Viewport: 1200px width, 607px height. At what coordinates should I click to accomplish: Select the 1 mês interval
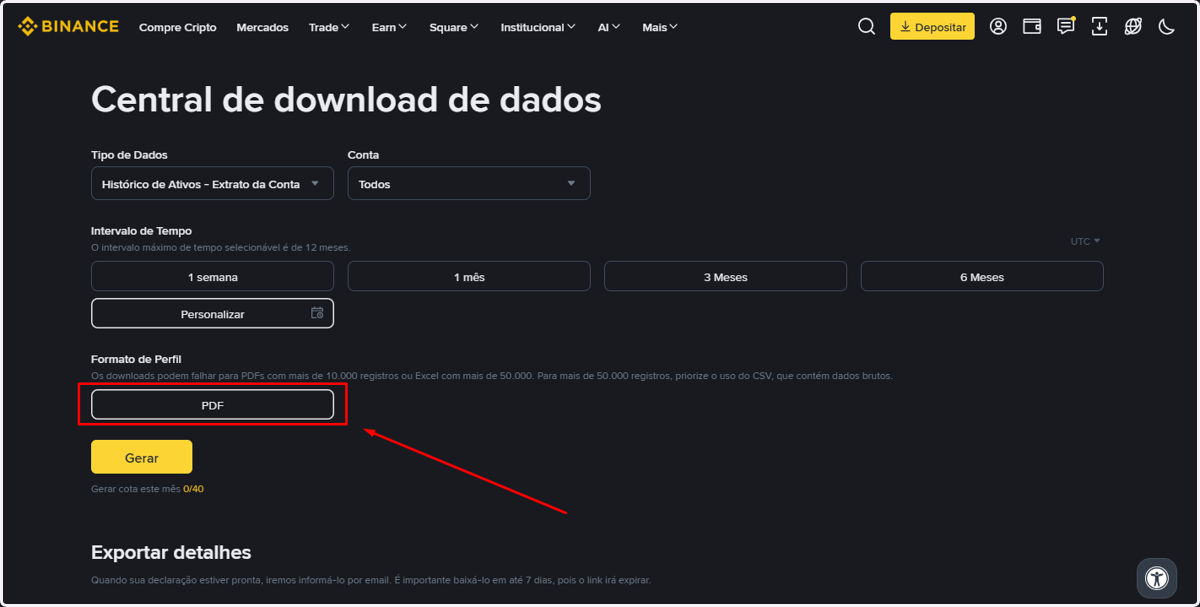click(x=469, y=277)
